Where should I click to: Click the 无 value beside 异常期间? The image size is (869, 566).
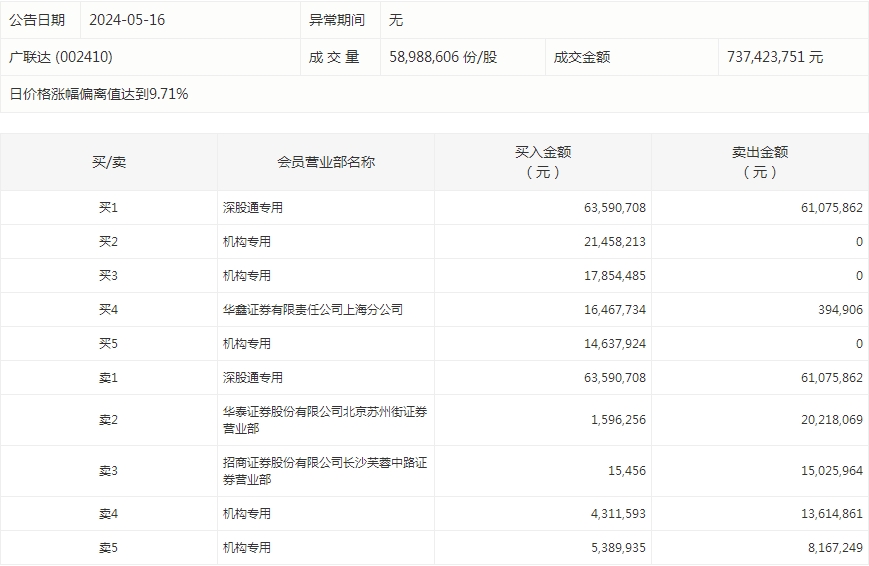coord(396,20)
